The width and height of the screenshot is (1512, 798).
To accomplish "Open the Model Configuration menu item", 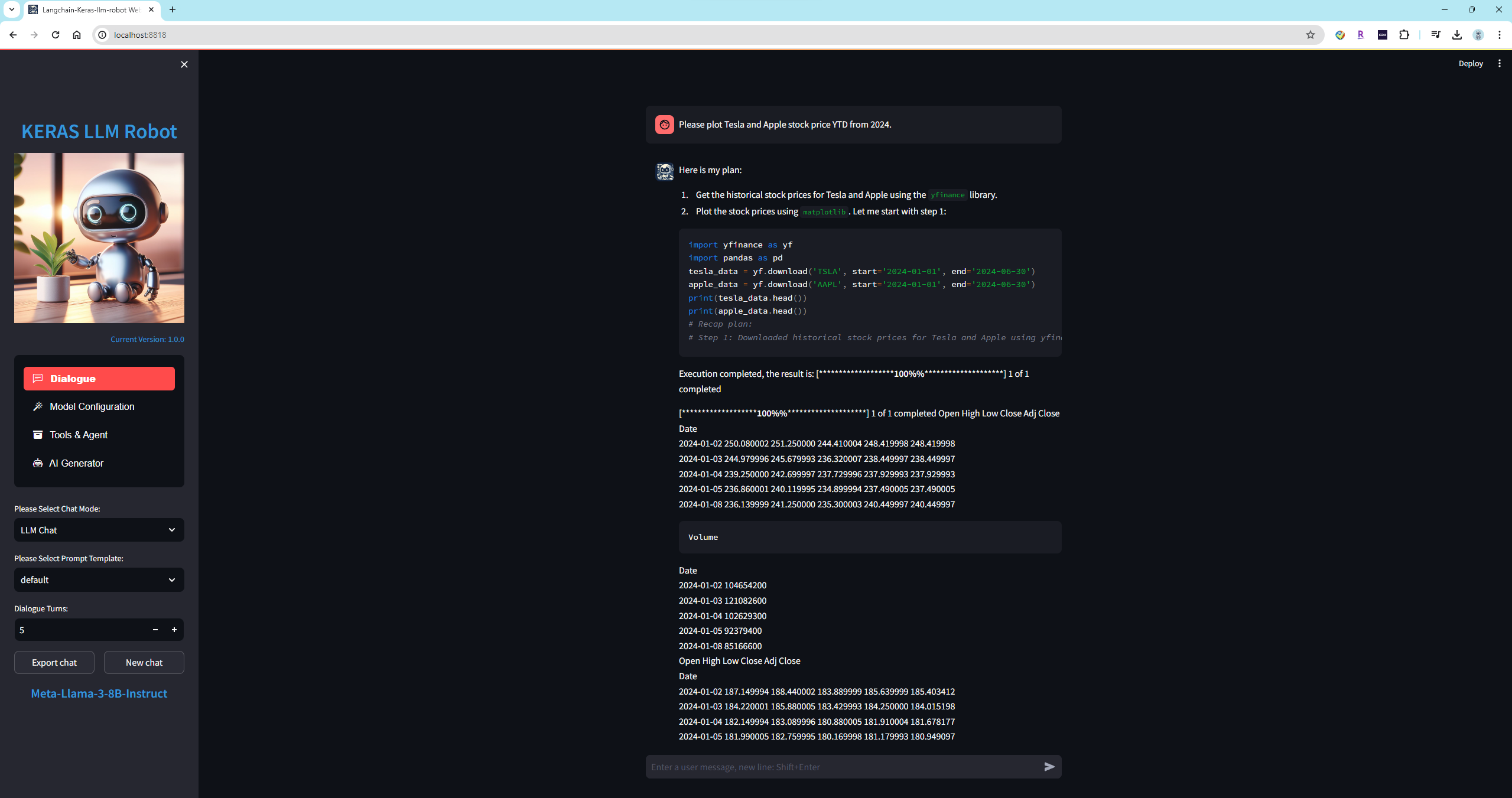I will 92,406.
